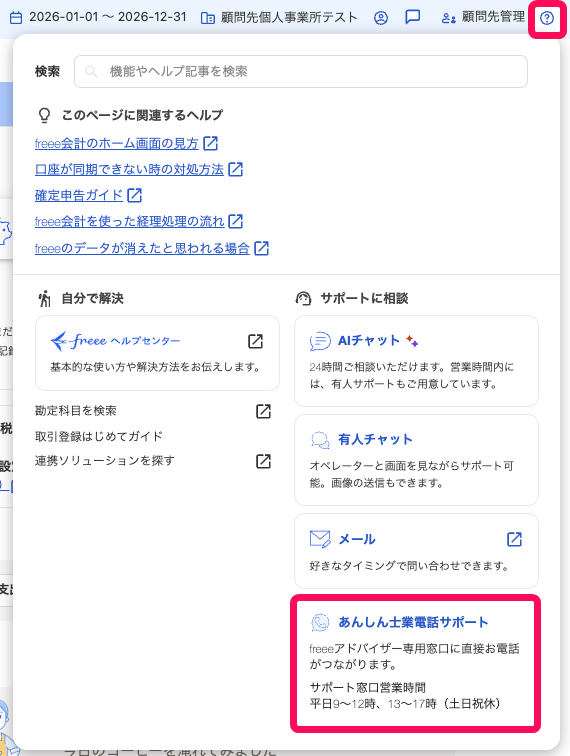
Task: Open link freee会計を使った経理処理の流れ
Action: pyautogui.click(x=130, y=221)
